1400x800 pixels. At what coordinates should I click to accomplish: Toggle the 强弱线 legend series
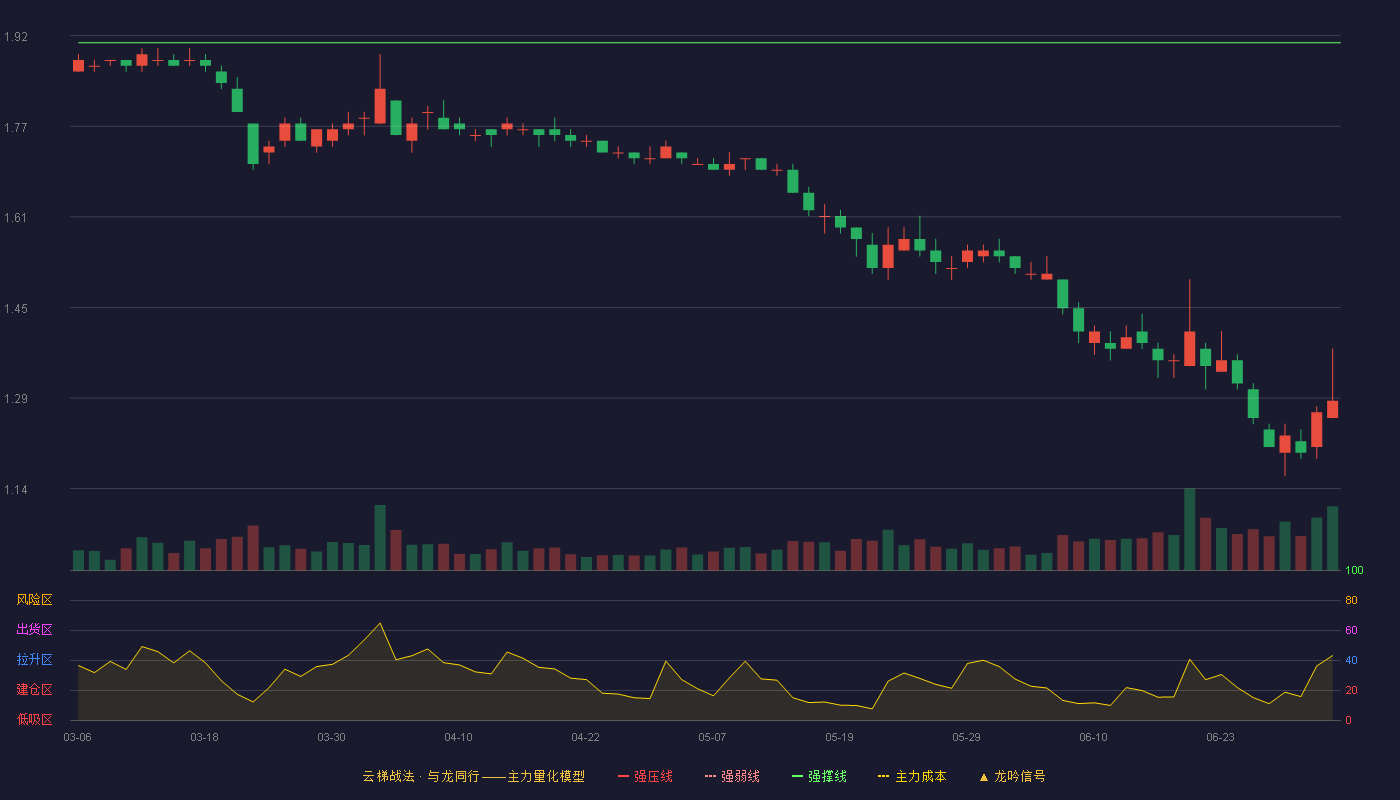(x=732, y=776)
